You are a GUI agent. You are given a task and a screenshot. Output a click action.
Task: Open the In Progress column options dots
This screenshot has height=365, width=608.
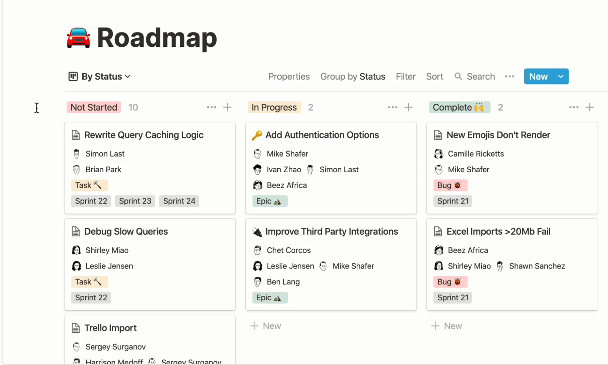click(392, 107)
